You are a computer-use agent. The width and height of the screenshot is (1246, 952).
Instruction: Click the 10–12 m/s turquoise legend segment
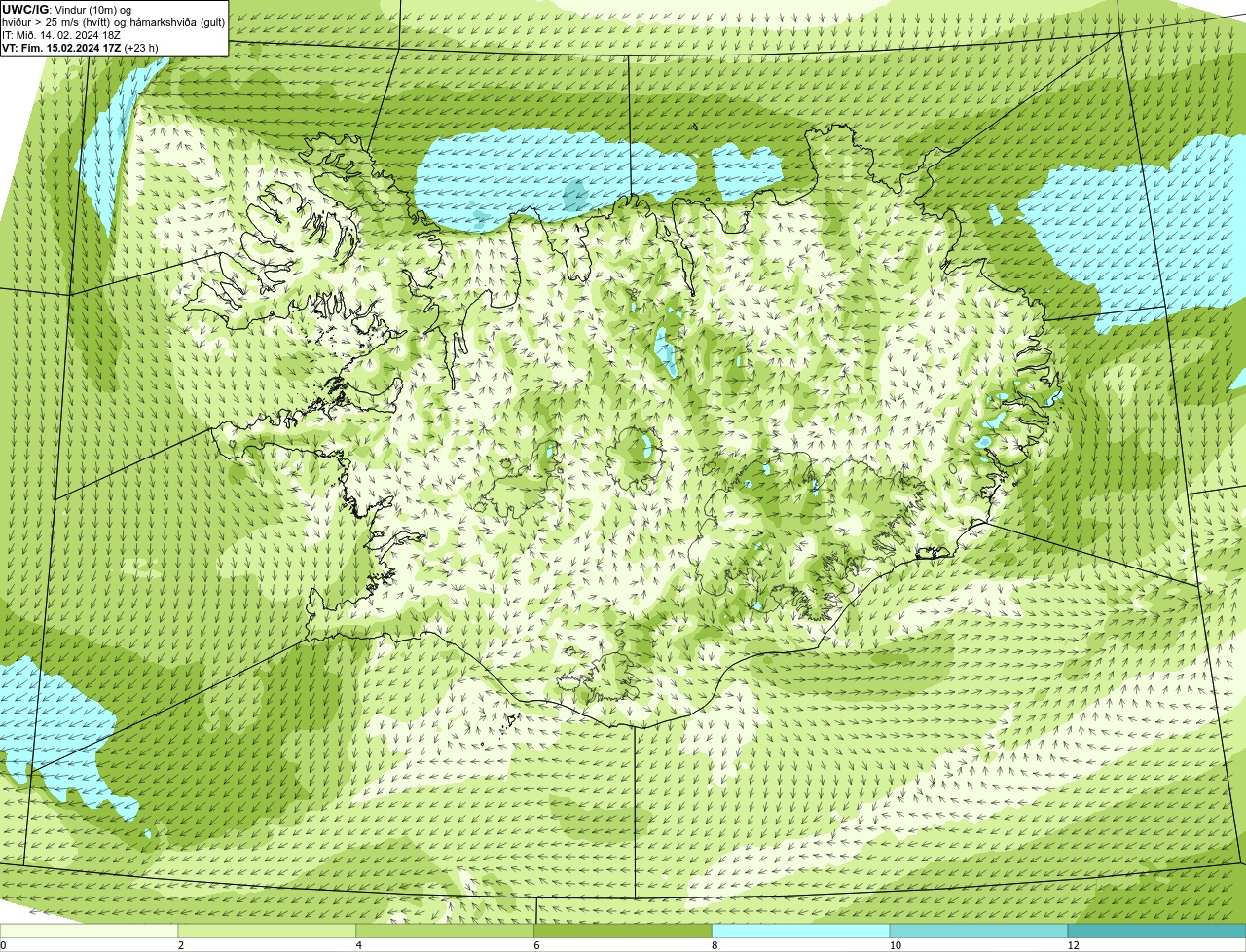coord(979,932)
